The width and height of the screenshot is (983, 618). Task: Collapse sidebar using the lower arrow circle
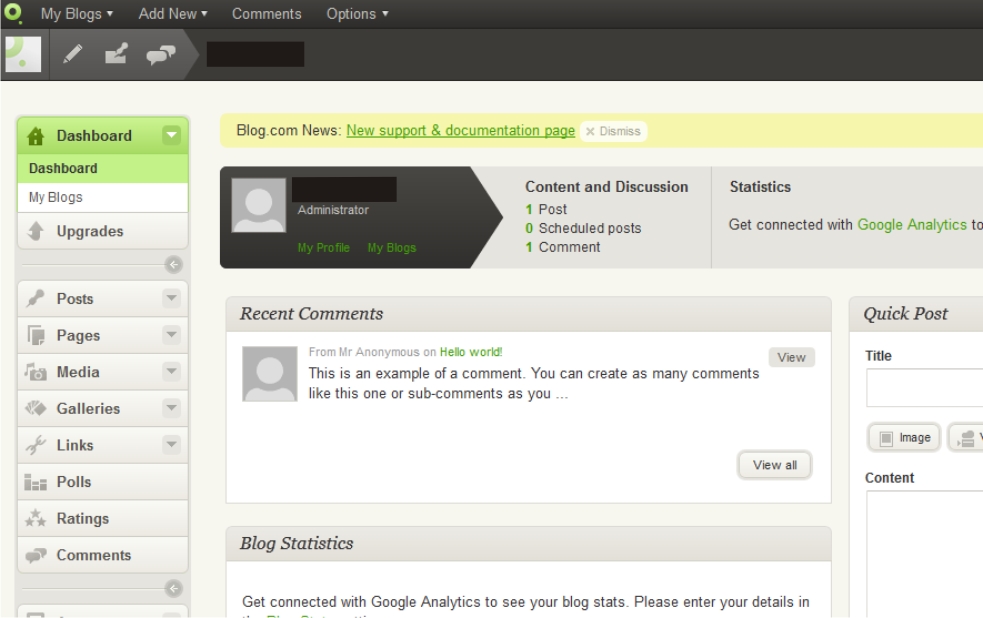click(x=174, y=589)
